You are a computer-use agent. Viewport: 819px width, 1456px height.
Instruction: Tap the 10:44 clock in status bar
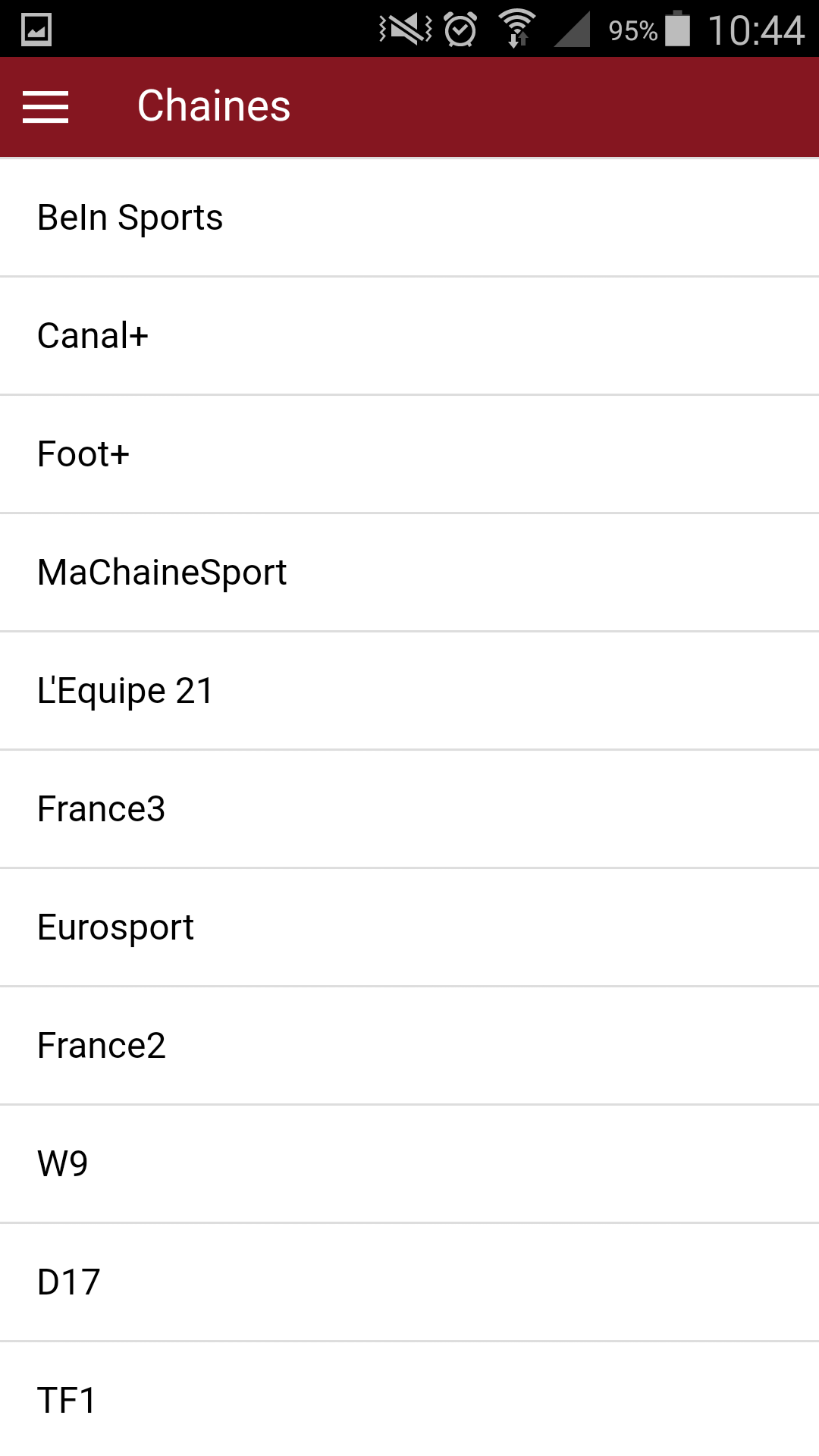coord(756,30)
